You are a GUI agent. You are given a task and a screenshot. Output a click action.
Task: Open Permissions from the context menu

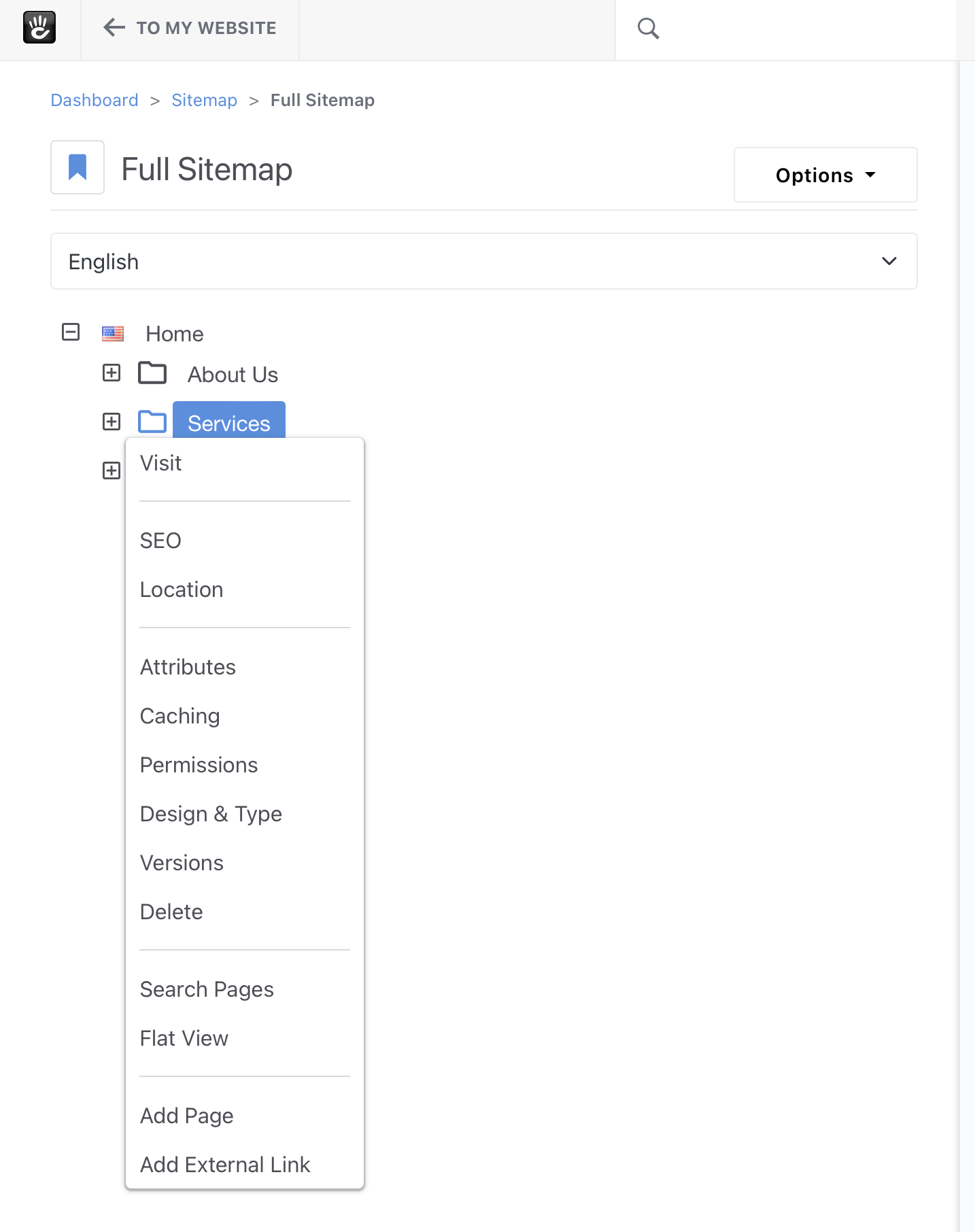tap(199, 765)
